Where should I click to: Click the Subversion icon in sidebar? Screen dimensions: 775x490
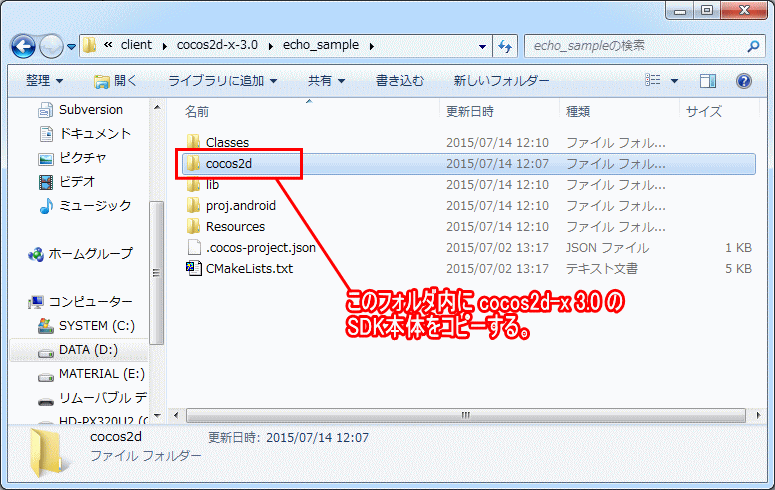coord(45,110)
